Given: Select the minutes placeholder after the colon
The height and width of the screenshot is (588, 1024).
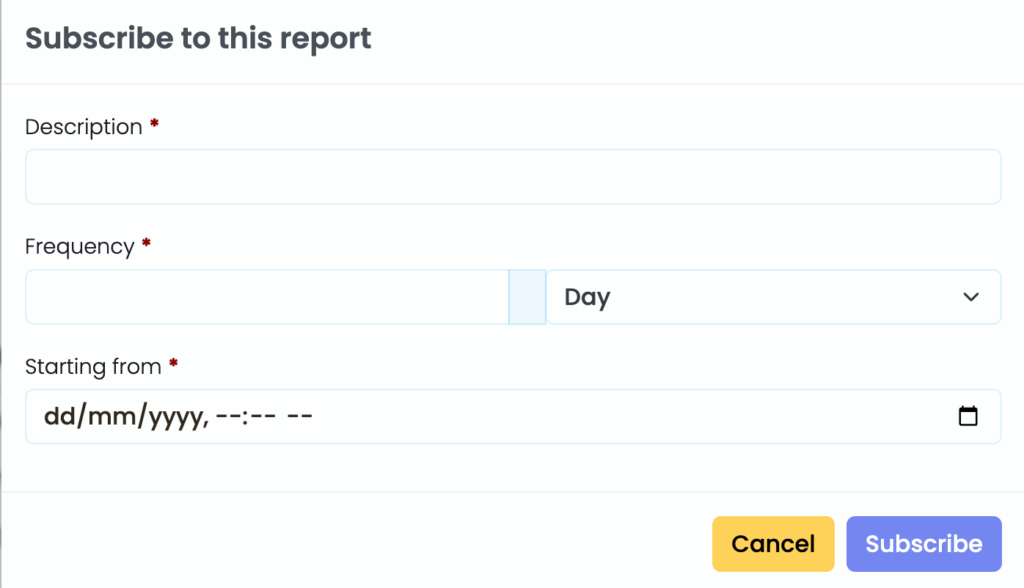Looking at the screenshot, I should 263,416.
